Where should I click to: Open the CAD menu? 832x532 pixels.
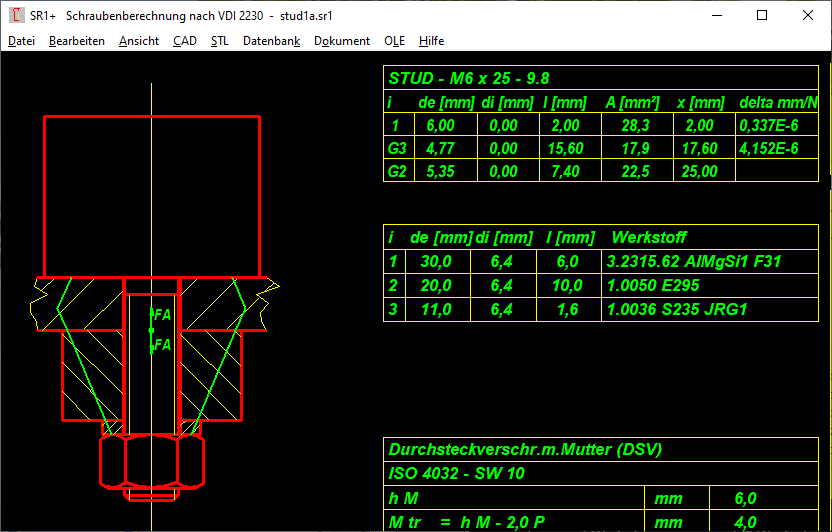pos(184,41)
